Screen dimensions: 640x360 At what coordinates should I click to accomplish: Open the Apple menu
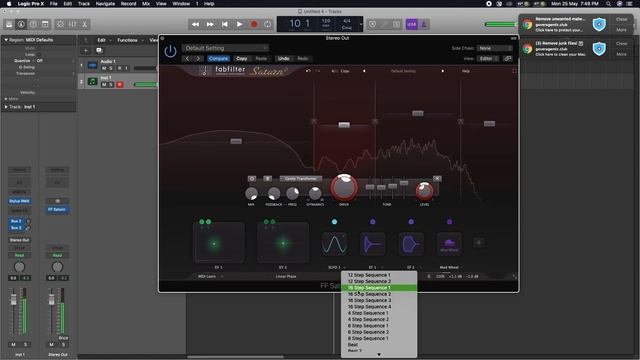pyautogui.click(x=8, y=4)
